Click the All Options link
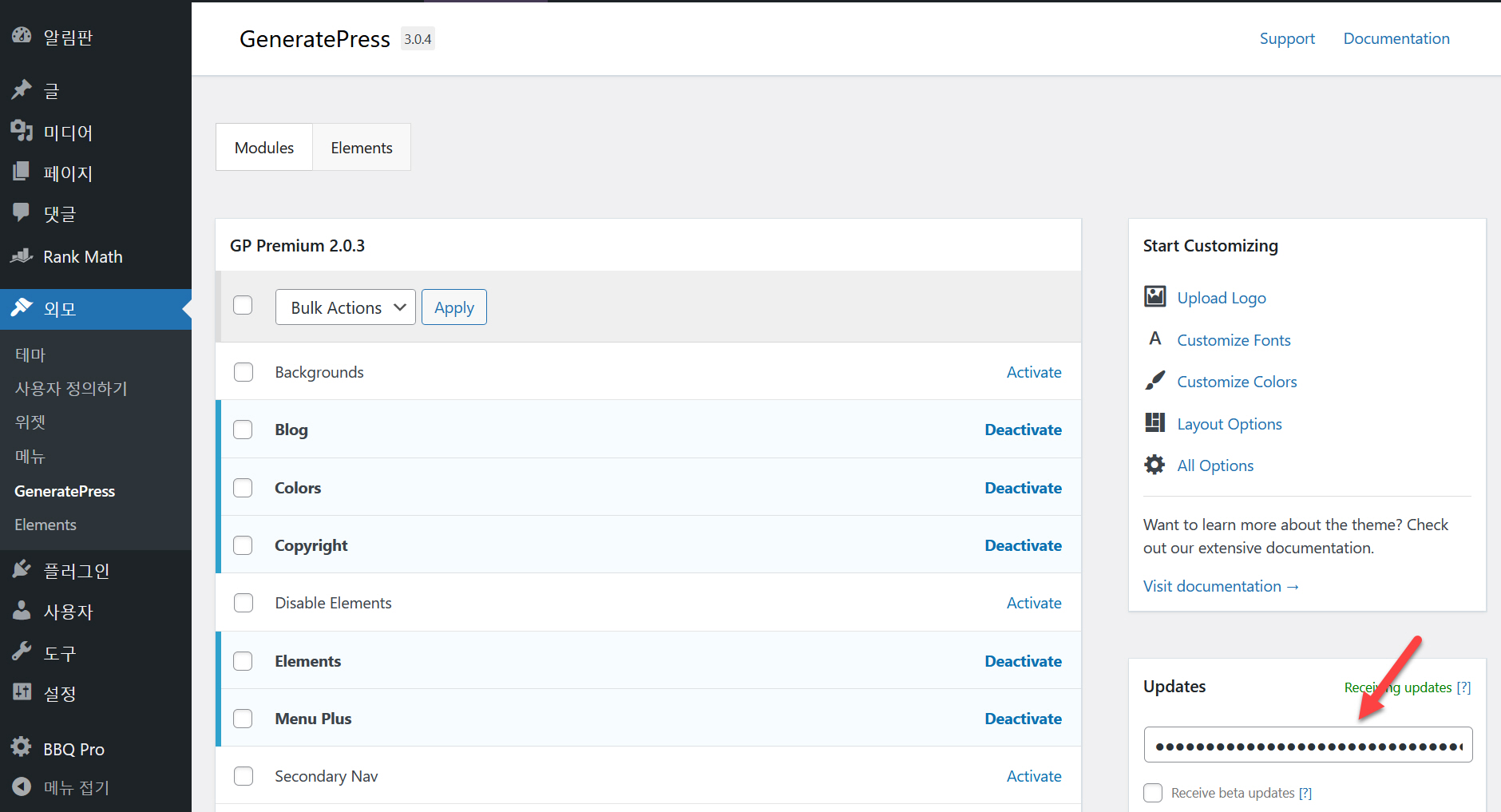 tap(1215, 465)
